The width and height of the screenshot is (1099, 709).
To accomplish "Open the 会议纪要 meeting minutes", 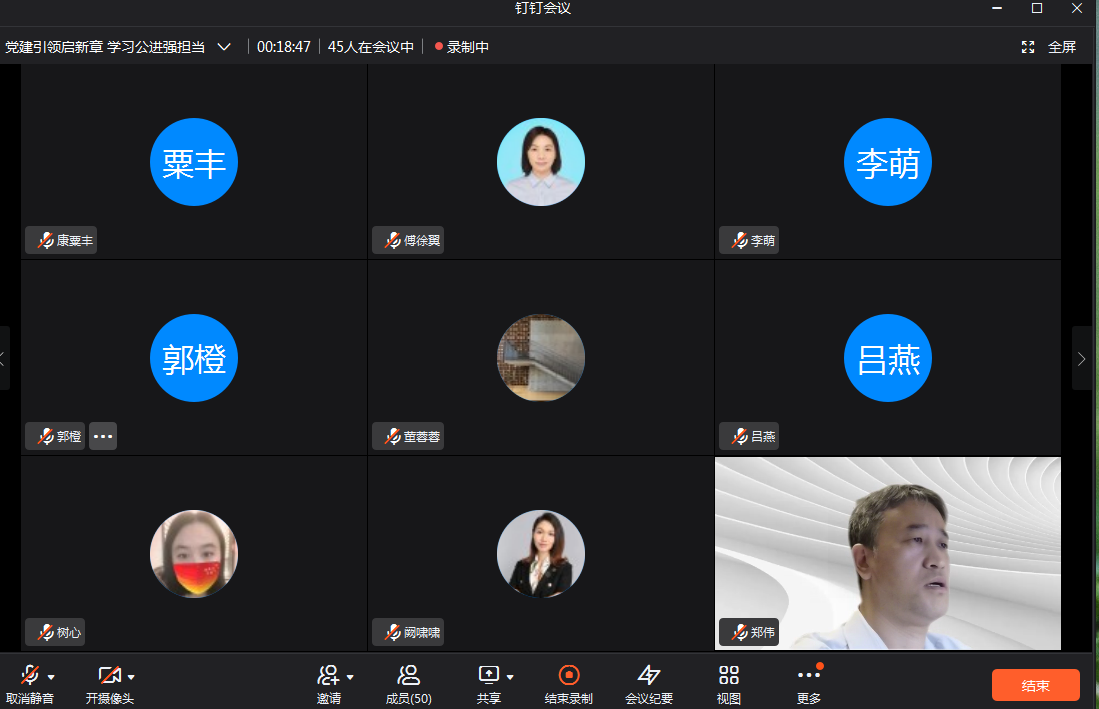I will click(649, 683).
